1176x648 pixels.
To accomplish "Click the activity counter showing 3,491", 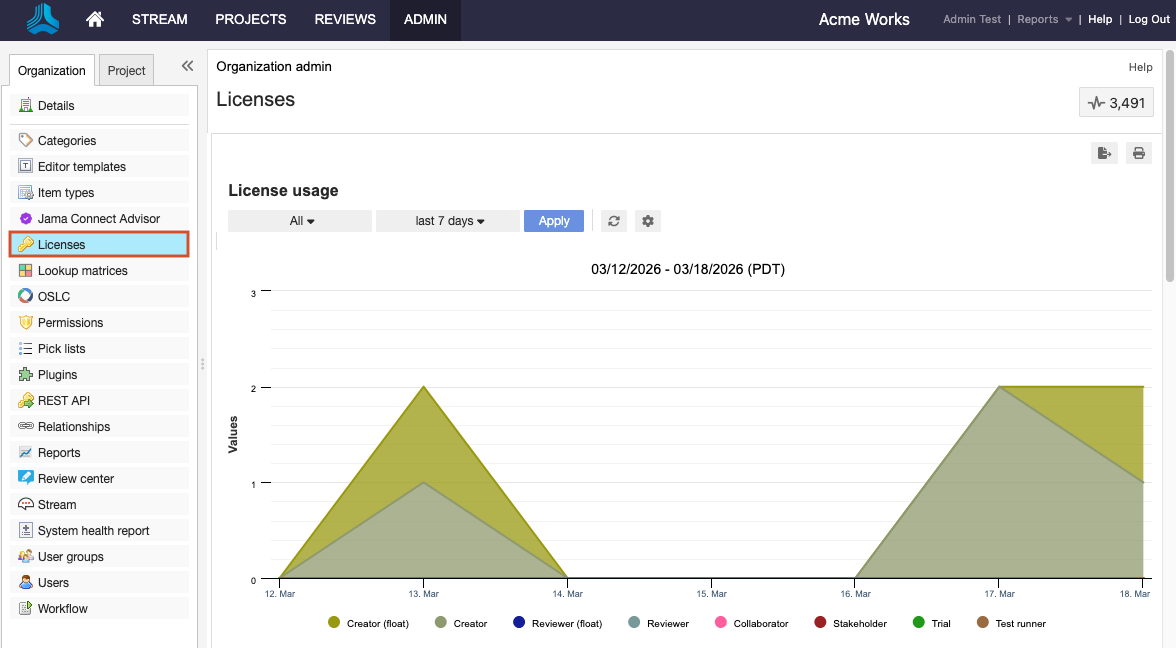I will point(1116,102).
